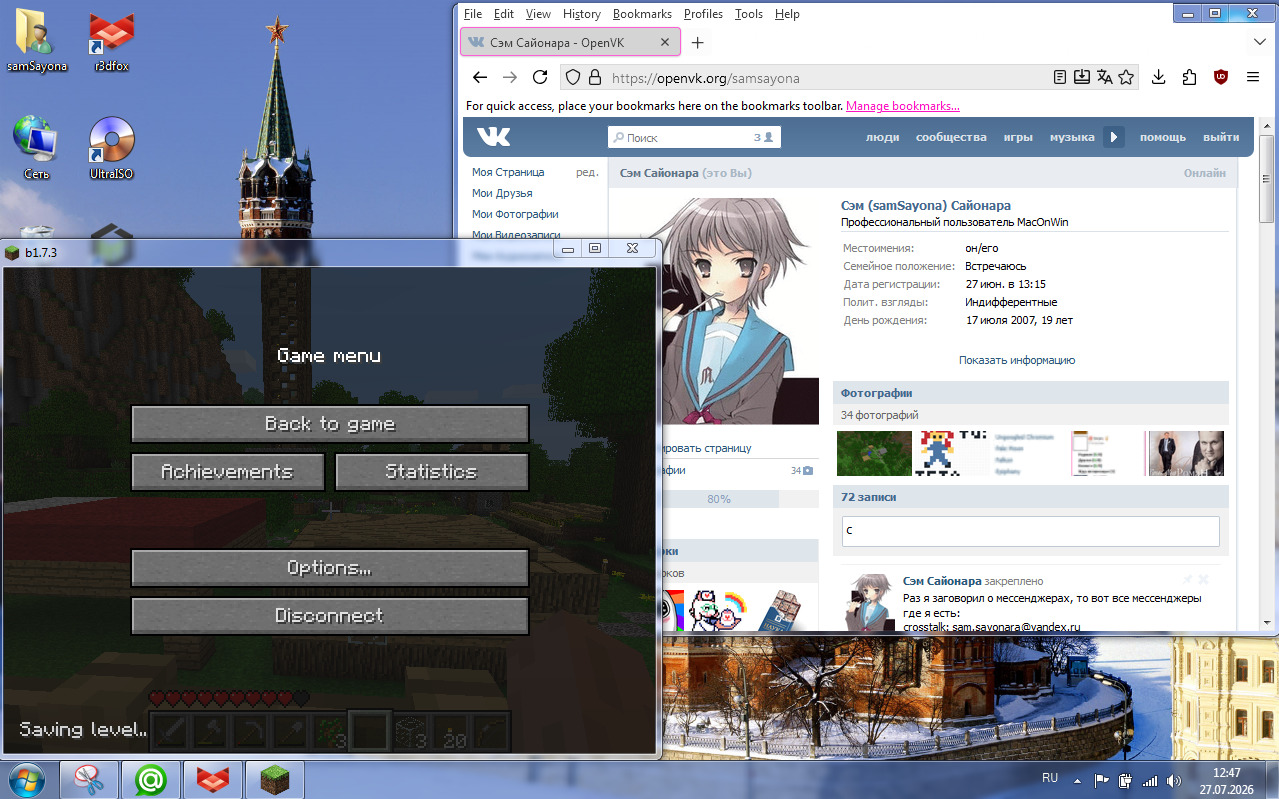The image size is (1279, 799).
Task: Open the extensions puzzle-piece menu
Action: click(1189, 77)
